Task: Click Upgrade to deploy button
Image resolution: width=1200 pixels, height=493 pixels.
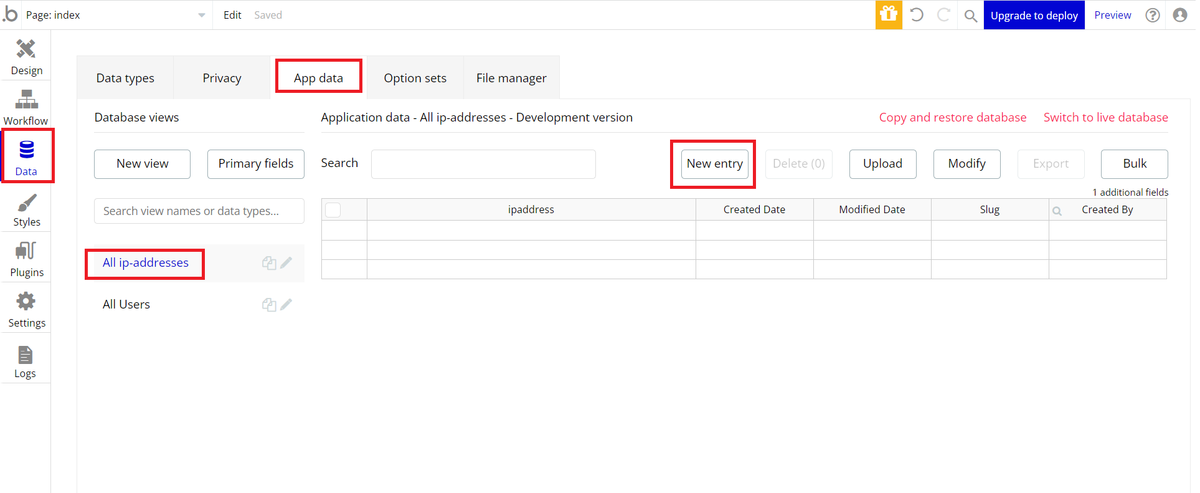Action: pyautogui.click(x=1034, y=15)
